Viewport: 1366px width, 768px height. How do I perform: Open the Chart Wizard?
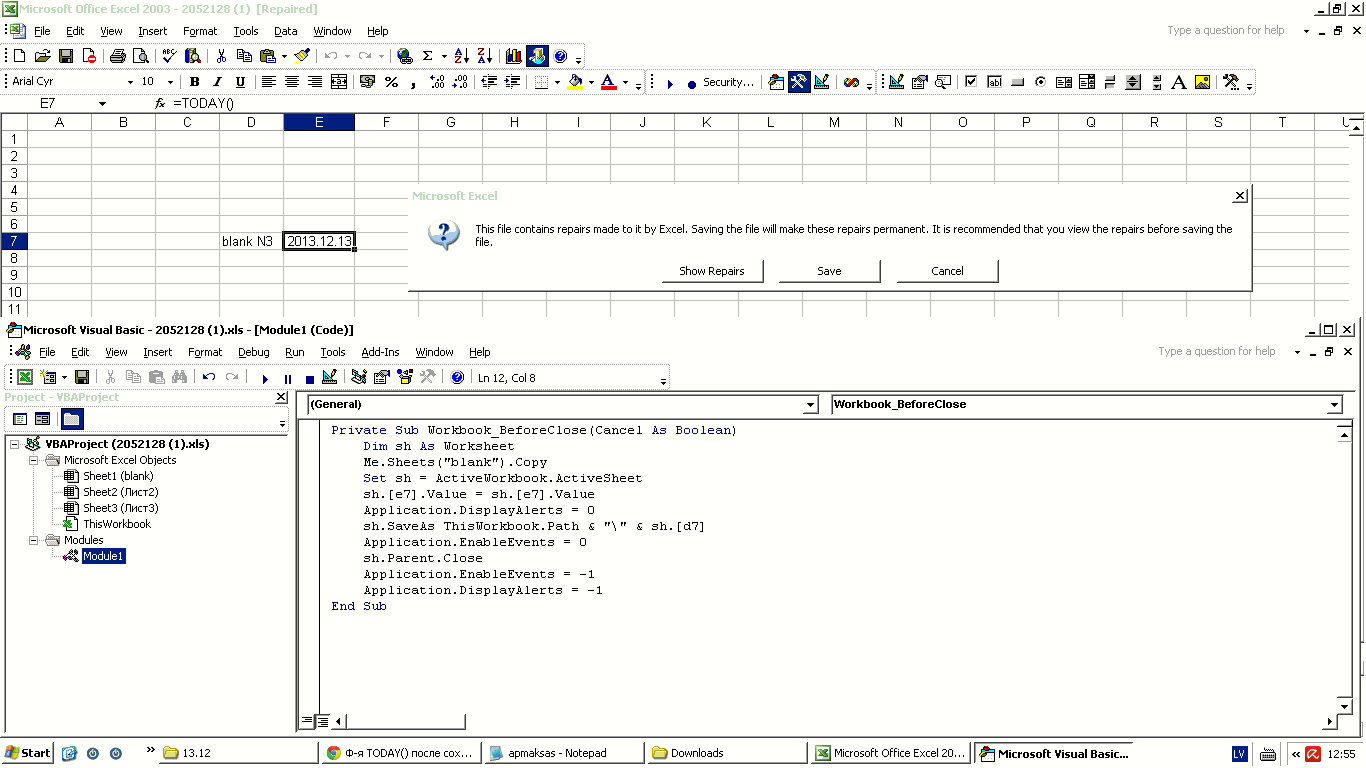pos(514,56)
